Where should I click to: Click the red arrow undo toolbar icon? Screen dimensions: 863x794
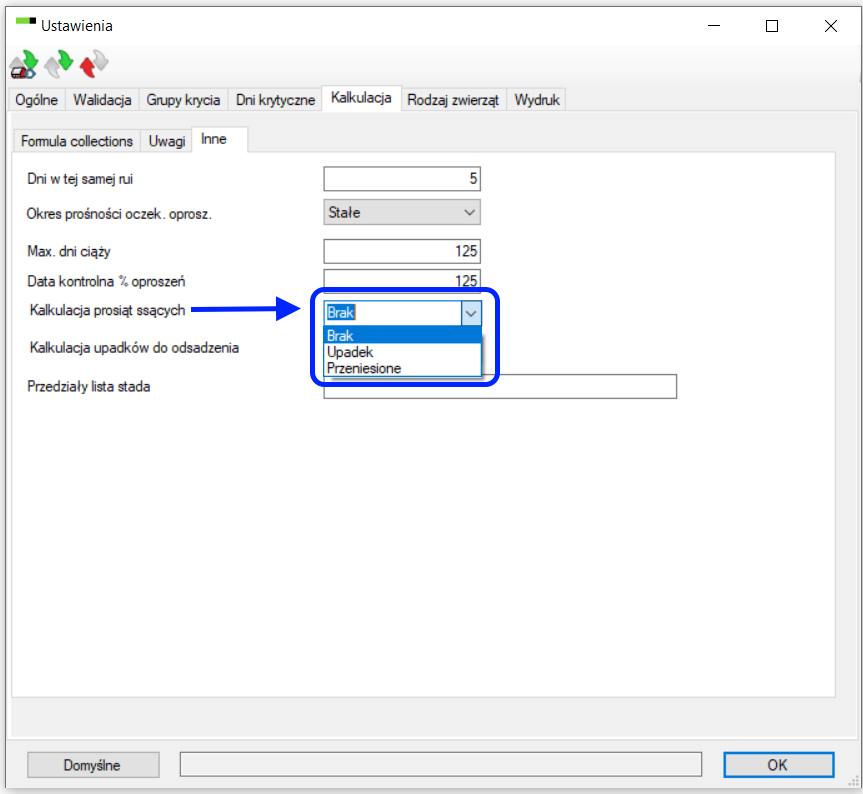tap(94, 63)
